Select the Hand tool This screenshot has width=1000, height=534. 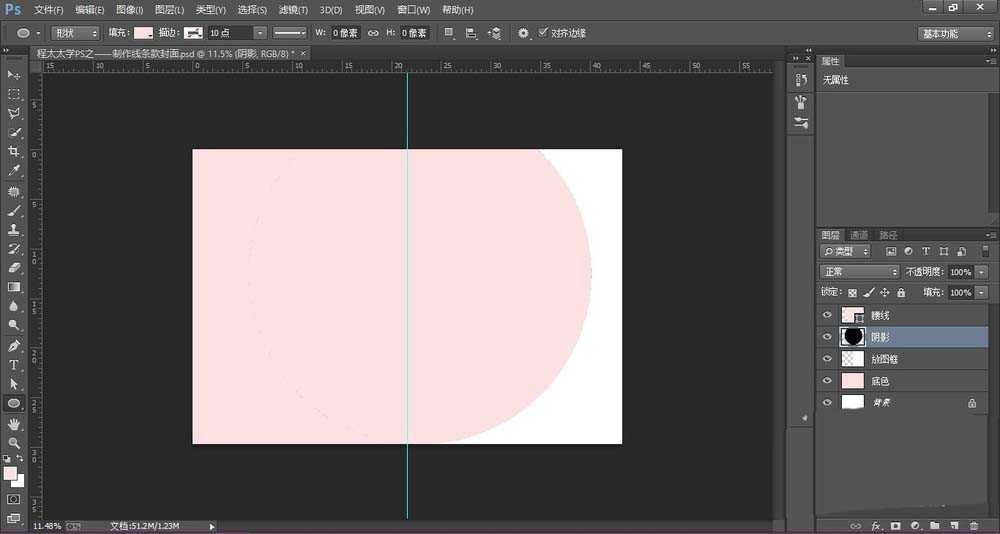pos(14,423)
